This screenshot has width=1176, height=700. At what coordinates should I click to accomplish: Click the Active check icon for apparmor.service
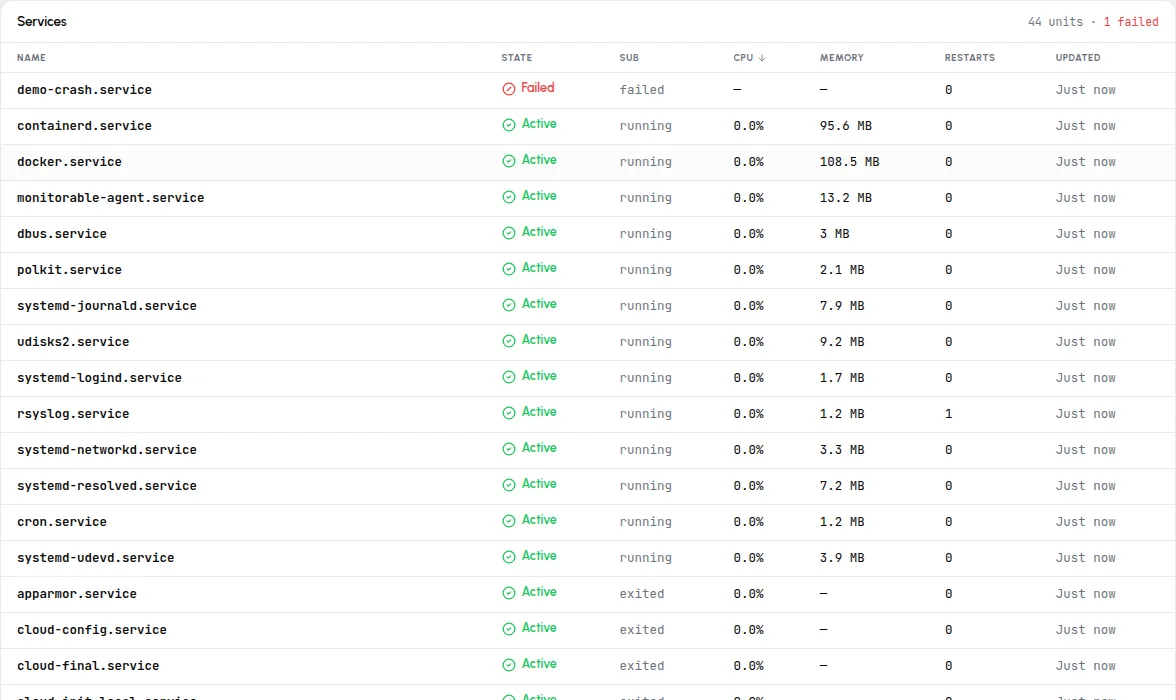508,593
